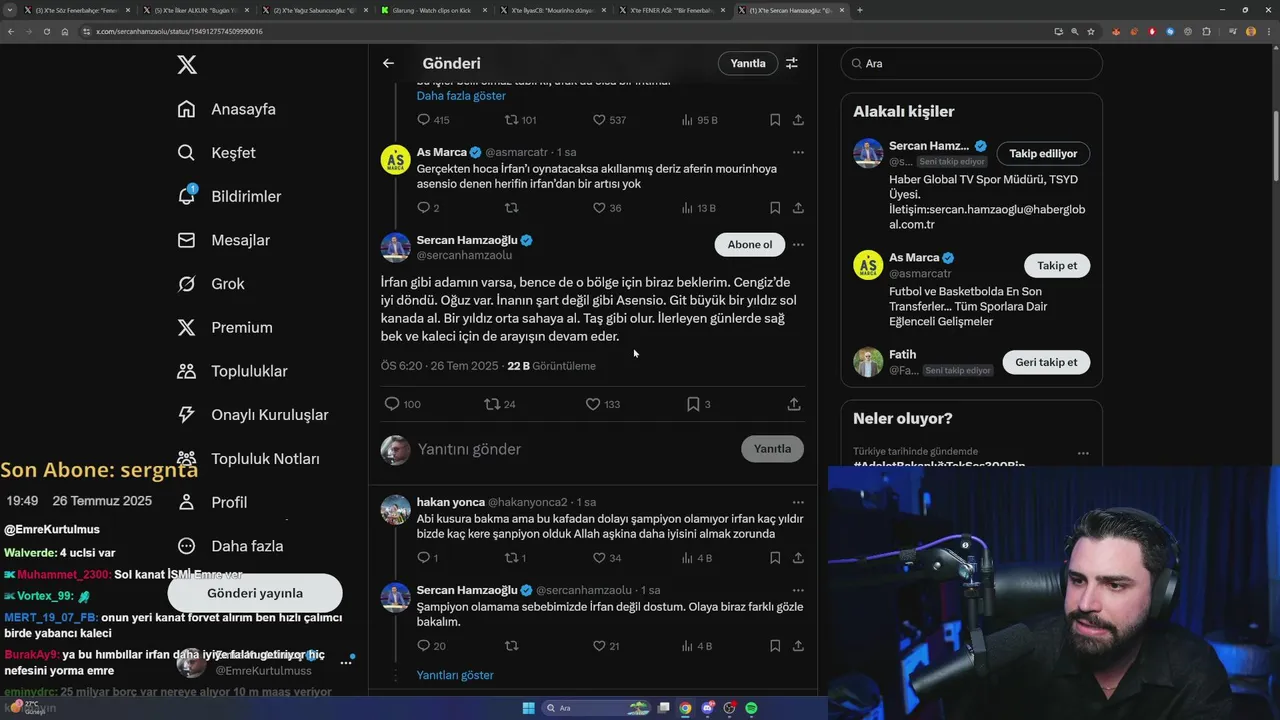Open Sercan Hamzaoğlu's main post avatar

tap(396, 248)
